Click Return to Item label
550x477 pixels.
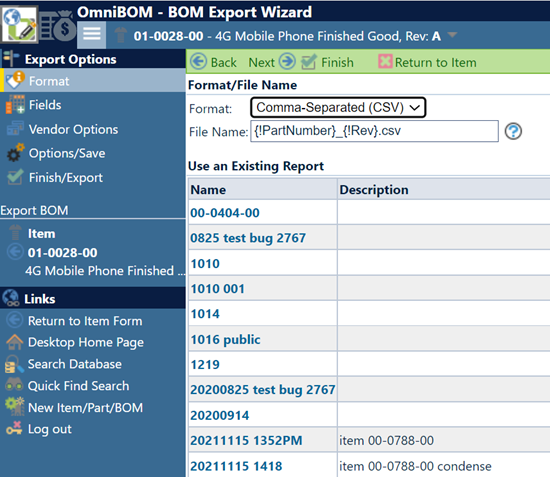436,62
